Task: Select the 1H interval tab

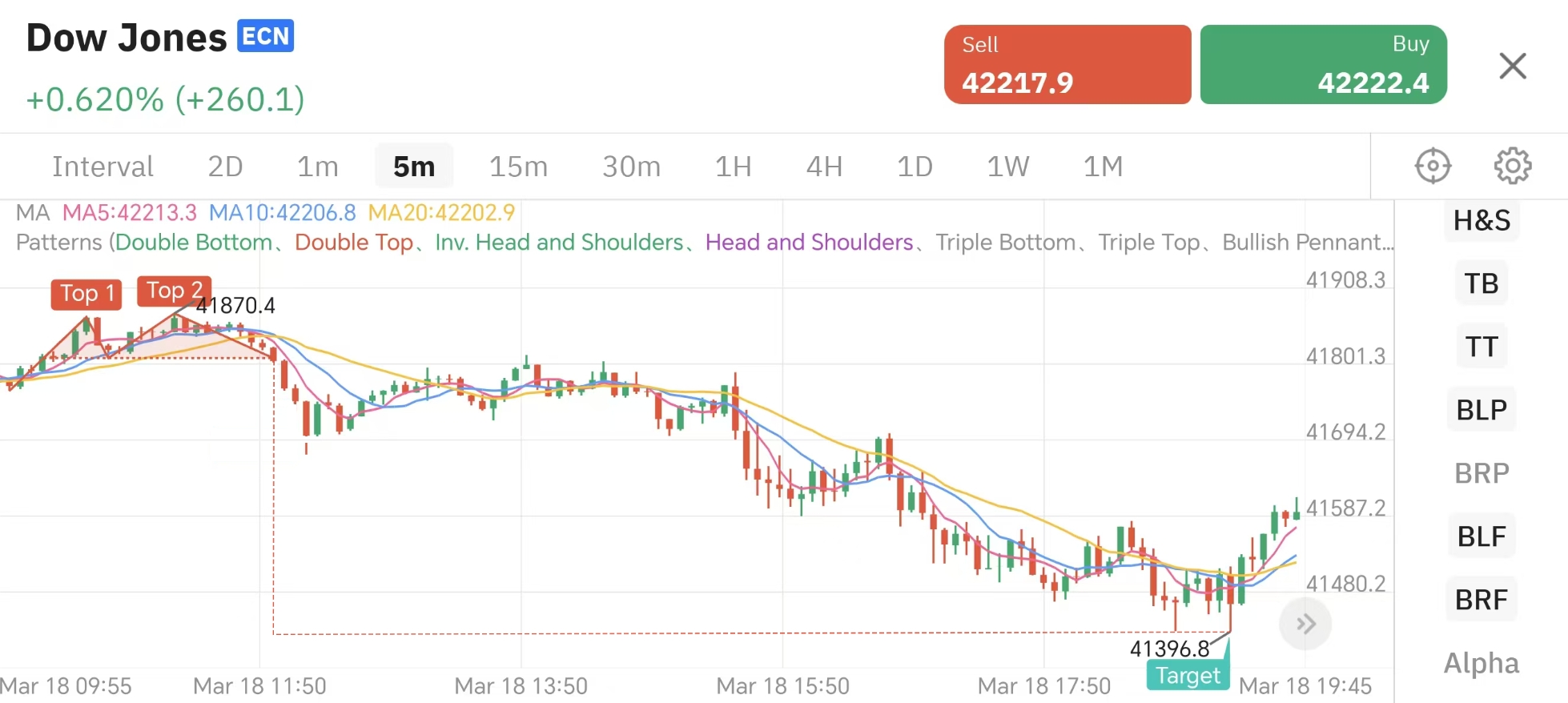Action: [x=733, y=167]
